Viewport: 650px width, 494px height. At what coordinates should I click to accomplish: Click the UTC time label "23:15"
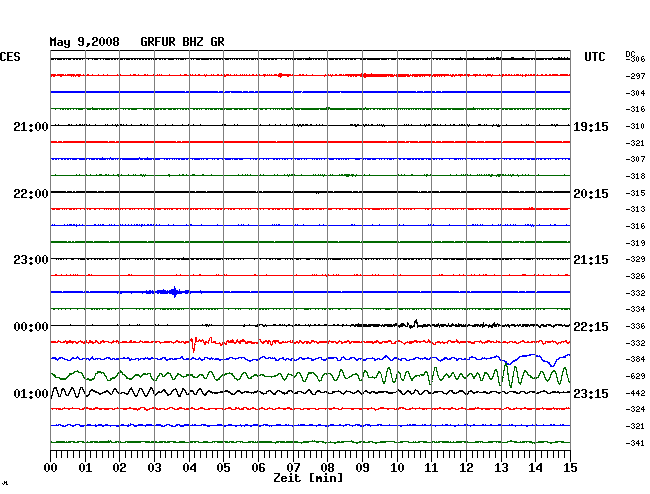pos(591,394)
